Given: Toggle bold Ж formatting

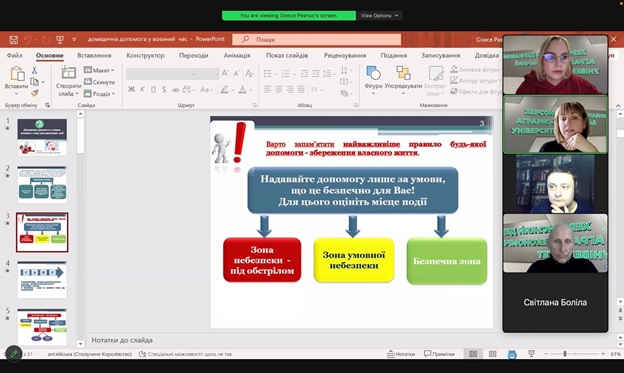Looking at the screenshot, I should point(131,90).
